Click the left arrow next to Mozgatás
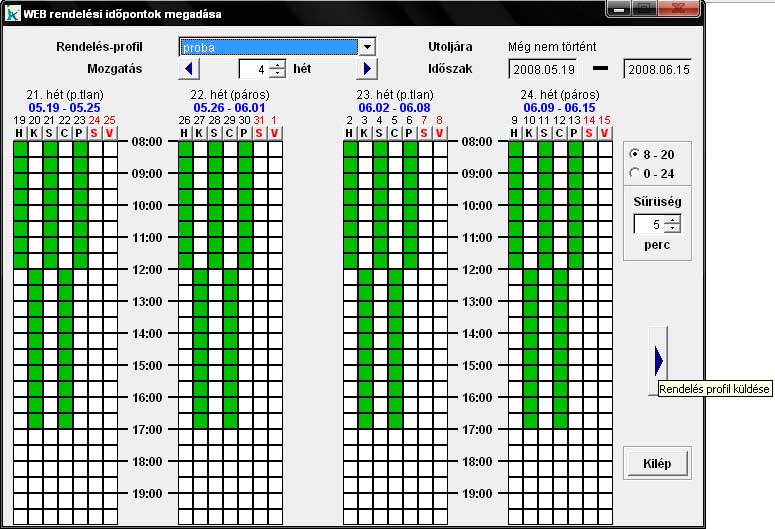775x529 pixels. (x=190, y=69)
